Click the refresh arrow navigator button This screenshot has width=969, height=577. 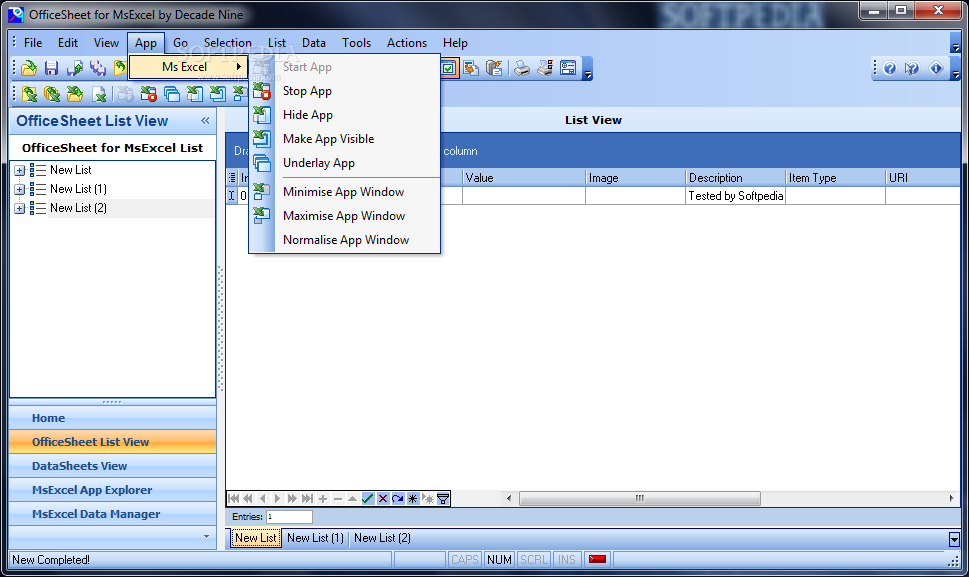[x=398, y=499]
